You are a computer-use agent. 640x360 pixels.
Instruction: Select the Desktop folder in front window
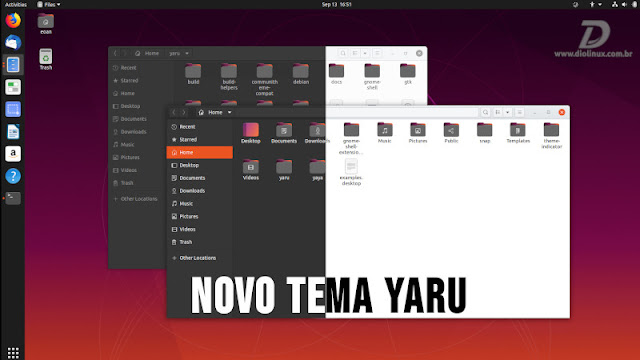click(x=251, y=133)
